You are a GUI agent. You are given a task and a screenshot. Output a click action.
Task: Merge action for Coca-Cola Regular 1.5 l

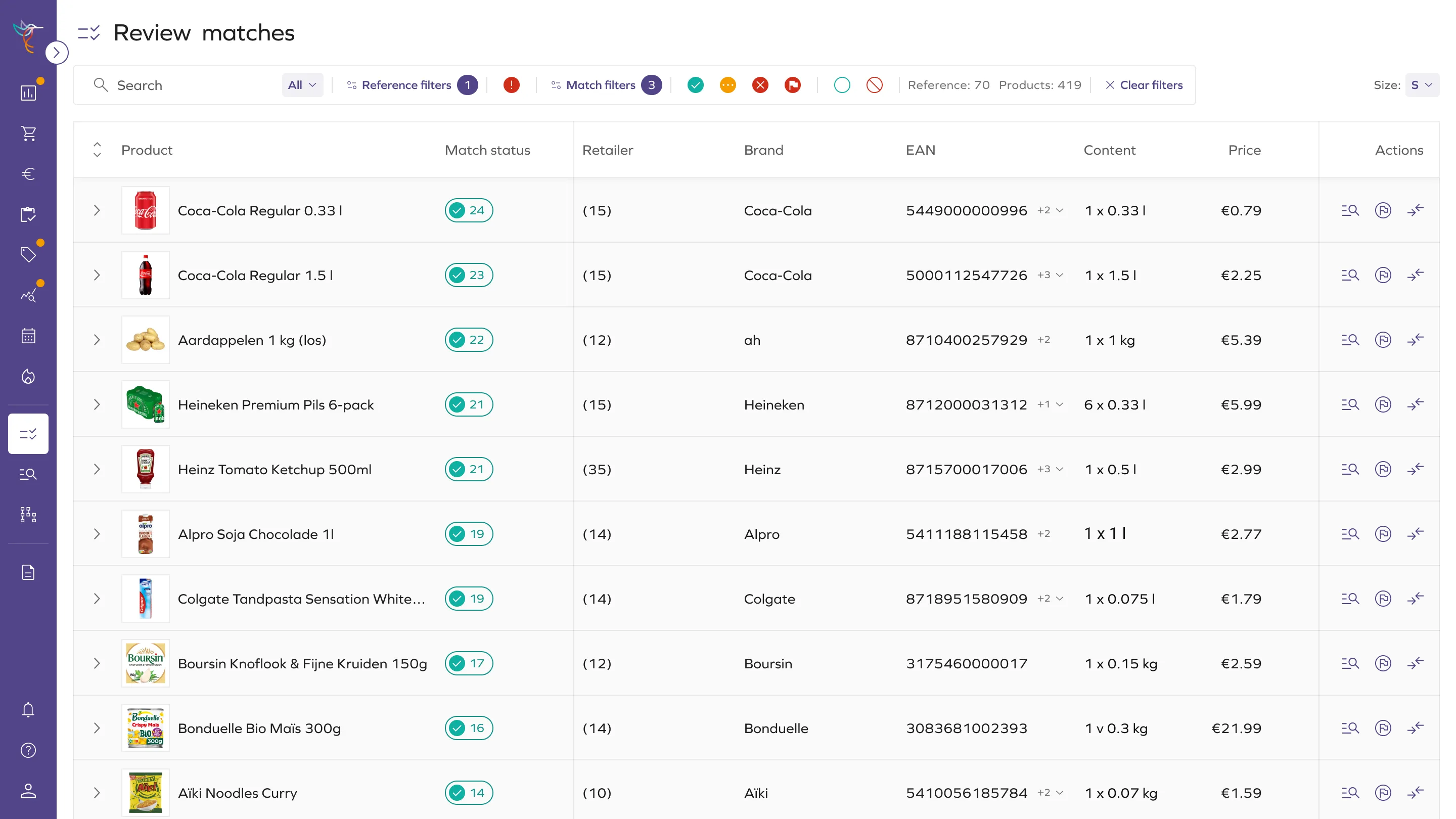point(1416,275)
